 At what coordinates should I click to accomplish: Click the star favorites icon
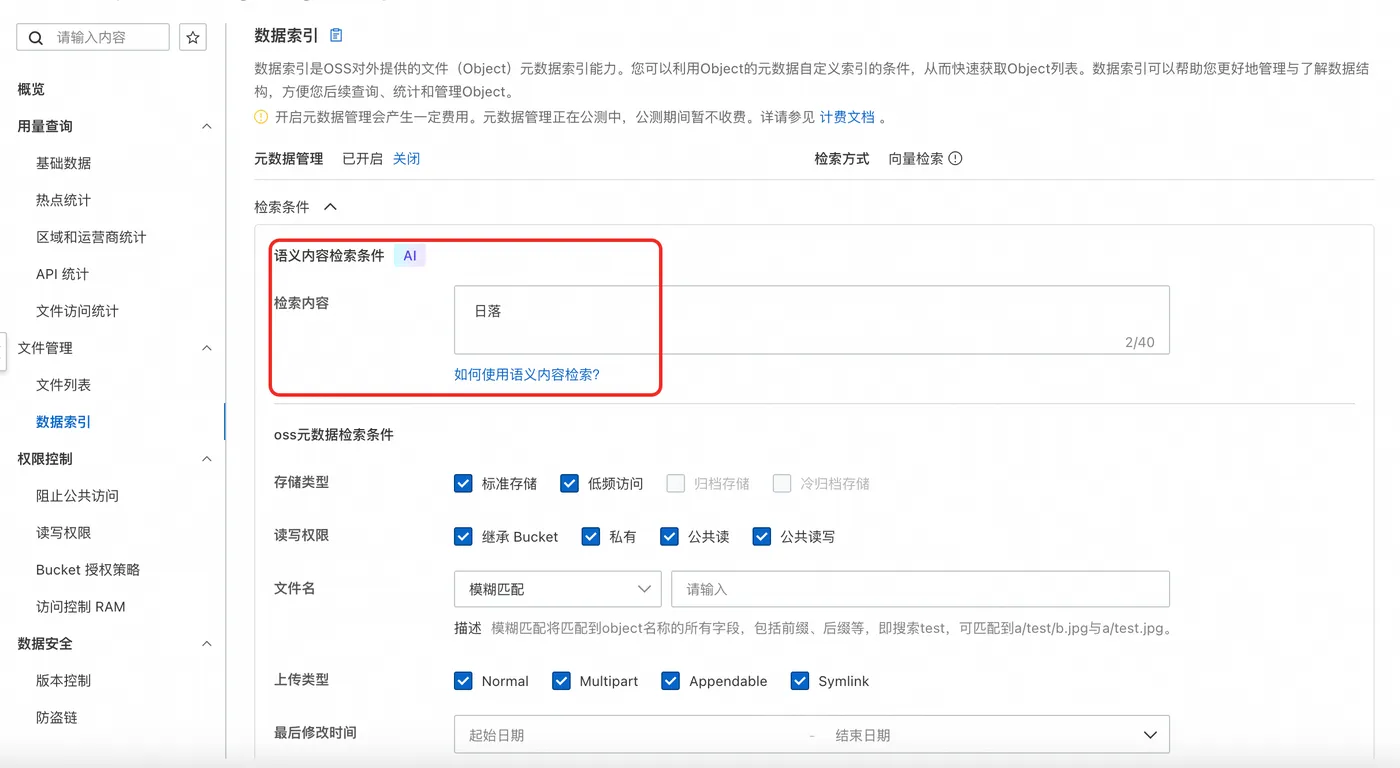[x=193, y=38]
